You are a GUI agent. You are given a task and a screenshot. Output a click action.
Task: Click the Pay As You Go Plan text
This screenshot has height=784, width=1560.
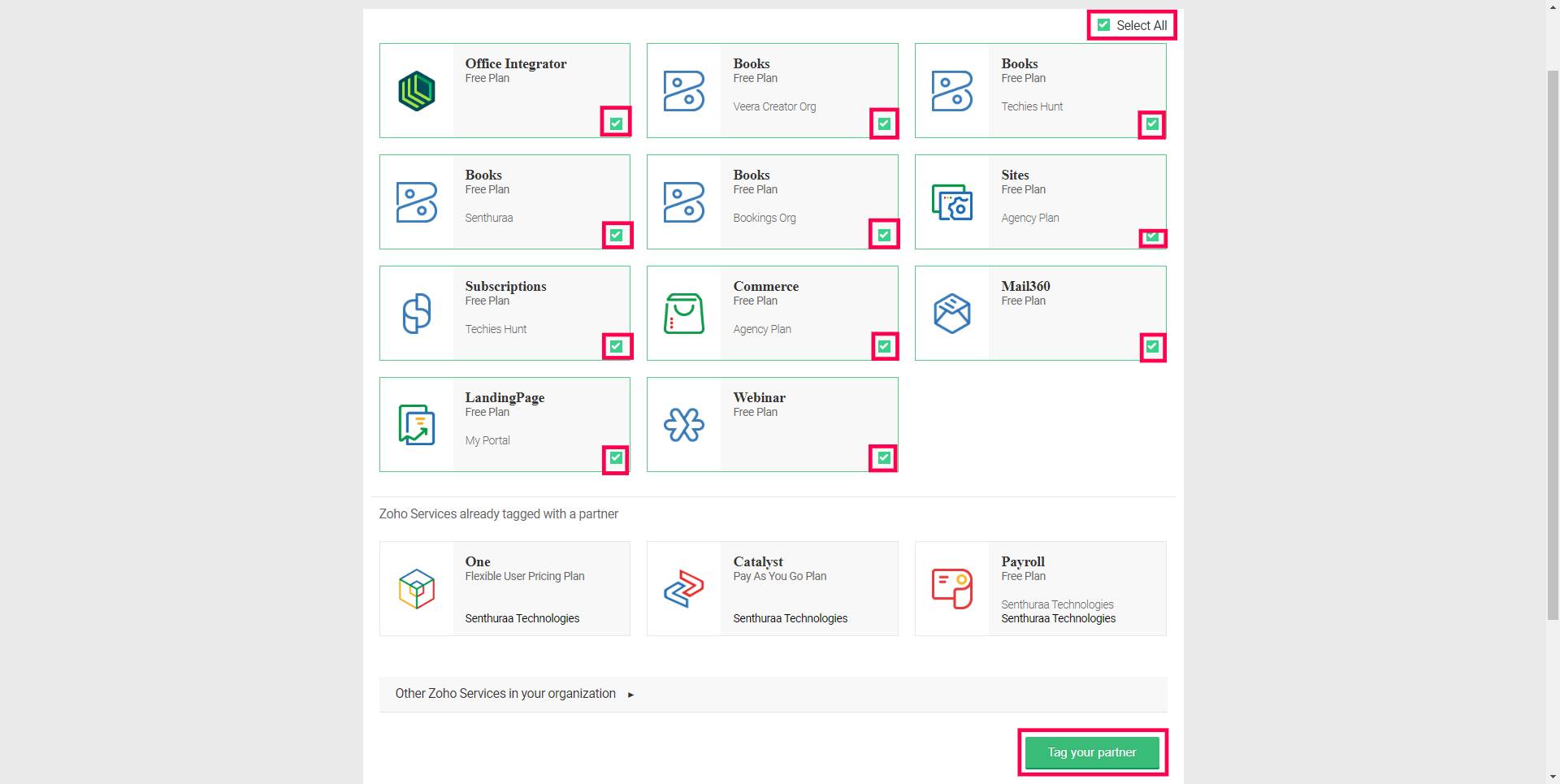point(780,576)
